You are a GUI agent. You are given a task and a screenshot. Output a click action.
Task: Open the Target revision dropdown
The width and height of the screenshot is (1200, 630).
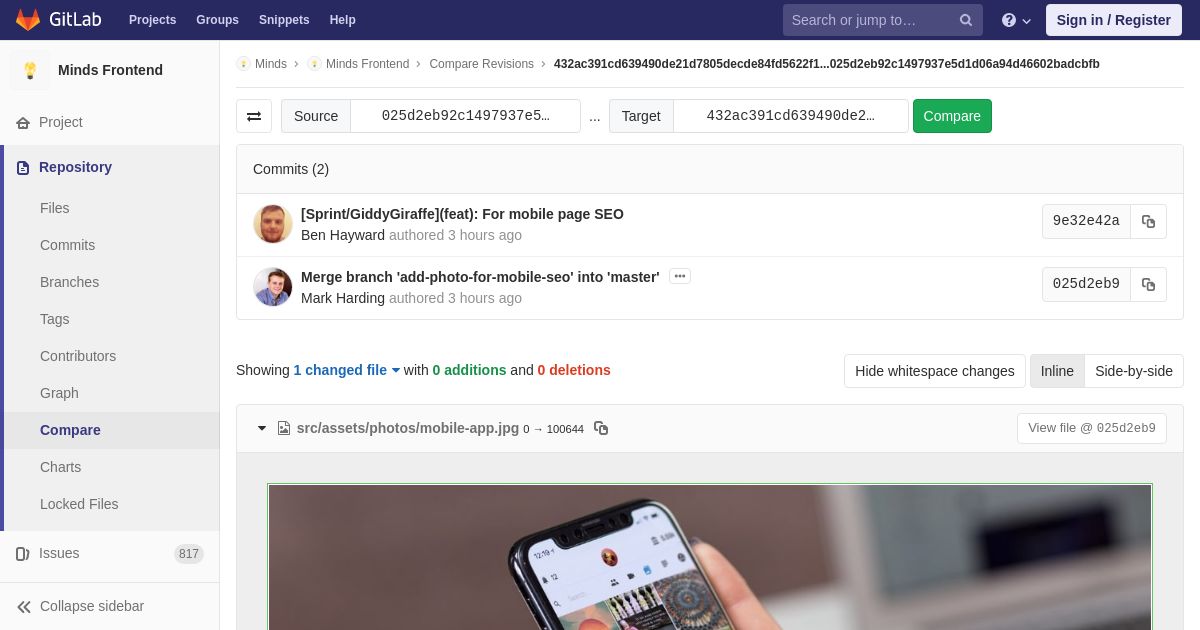[x=790, y=116]
